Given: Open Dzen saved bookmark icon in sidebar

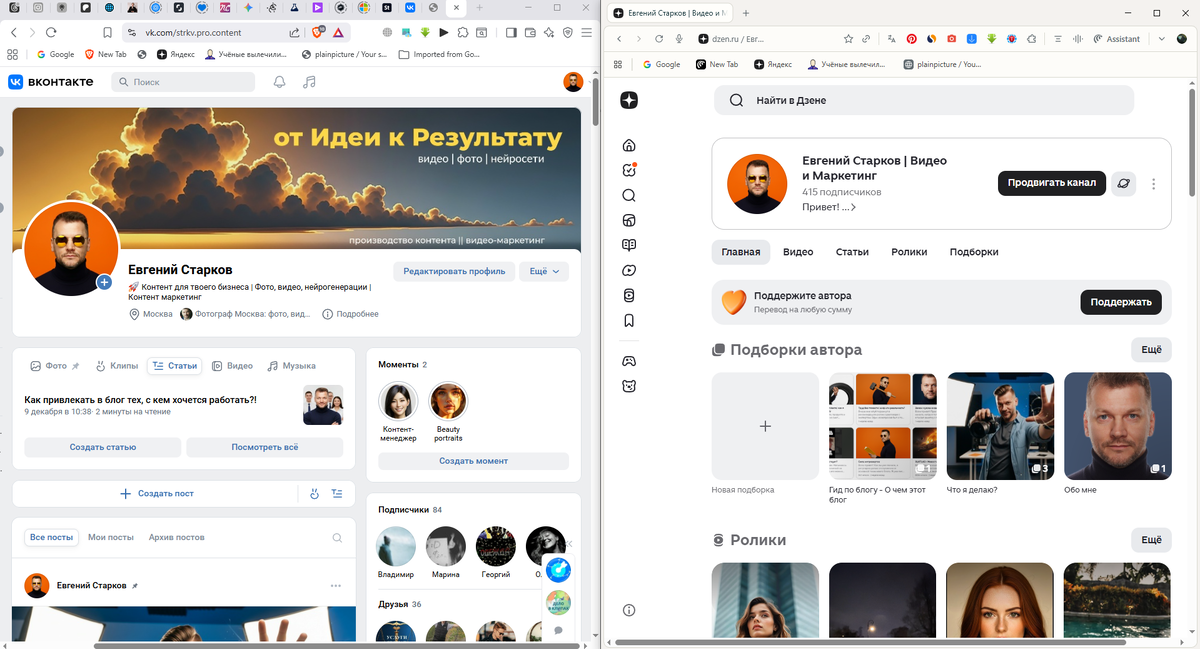Looking at the screenshot, I should [629, 321].
